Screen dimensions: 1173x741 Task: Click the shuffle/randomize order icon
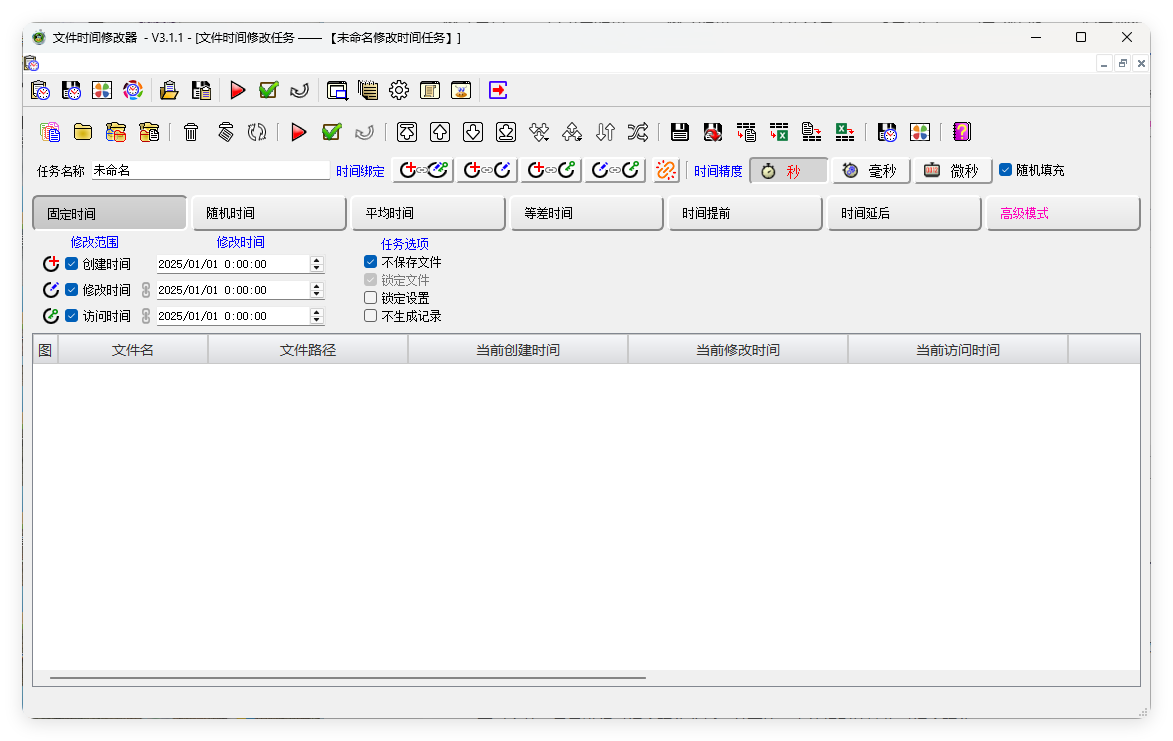tap(638, 131)
